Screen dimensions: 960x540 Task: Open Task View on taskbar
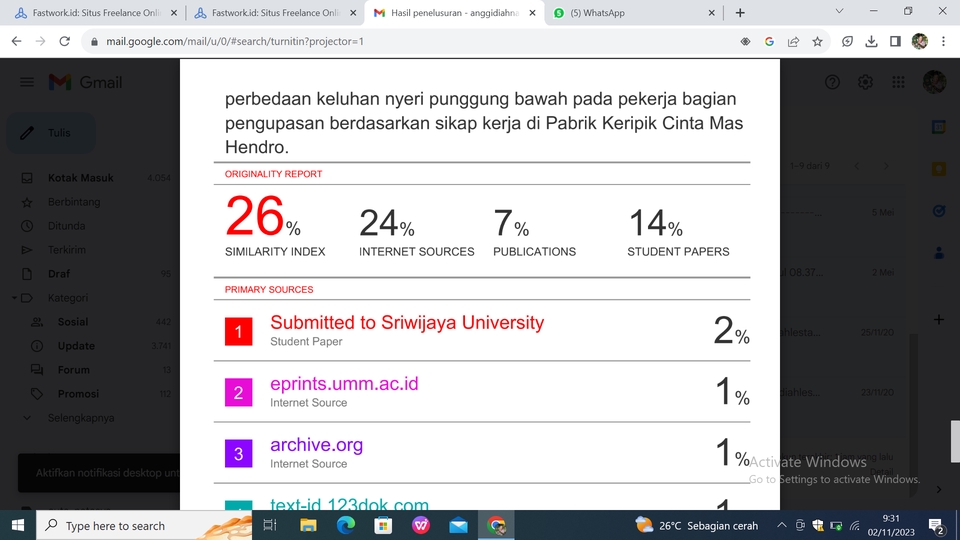pos(270,525)
